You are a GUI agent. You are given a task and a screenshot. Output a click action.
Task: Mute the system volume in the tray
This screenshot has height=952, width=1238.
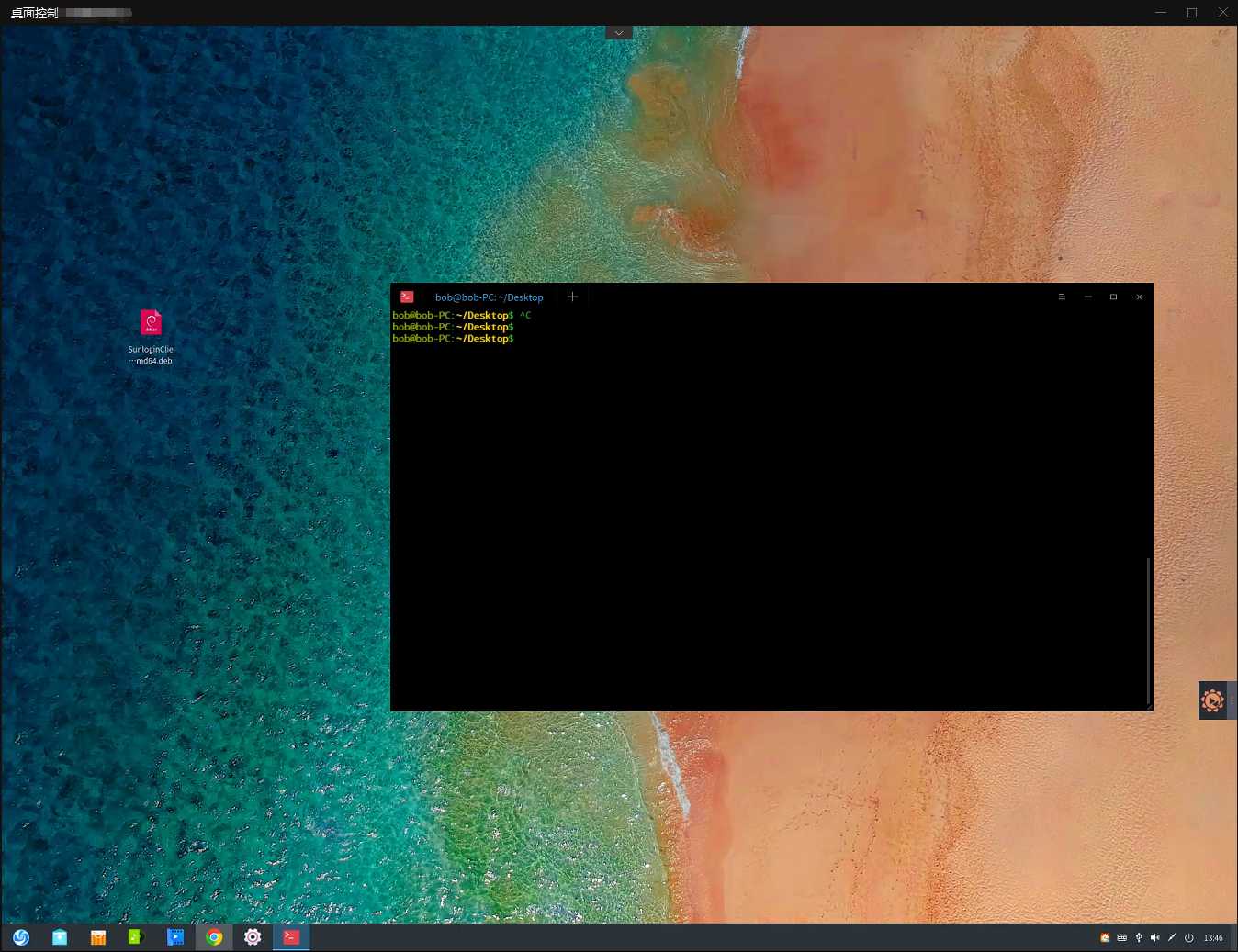(1155, 937)
